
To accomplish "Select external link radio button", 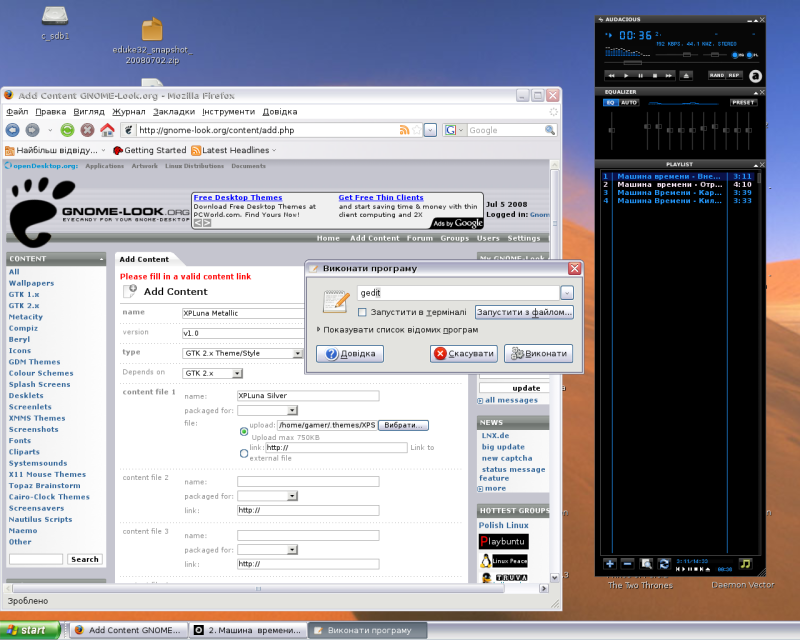I will [244, 453].
